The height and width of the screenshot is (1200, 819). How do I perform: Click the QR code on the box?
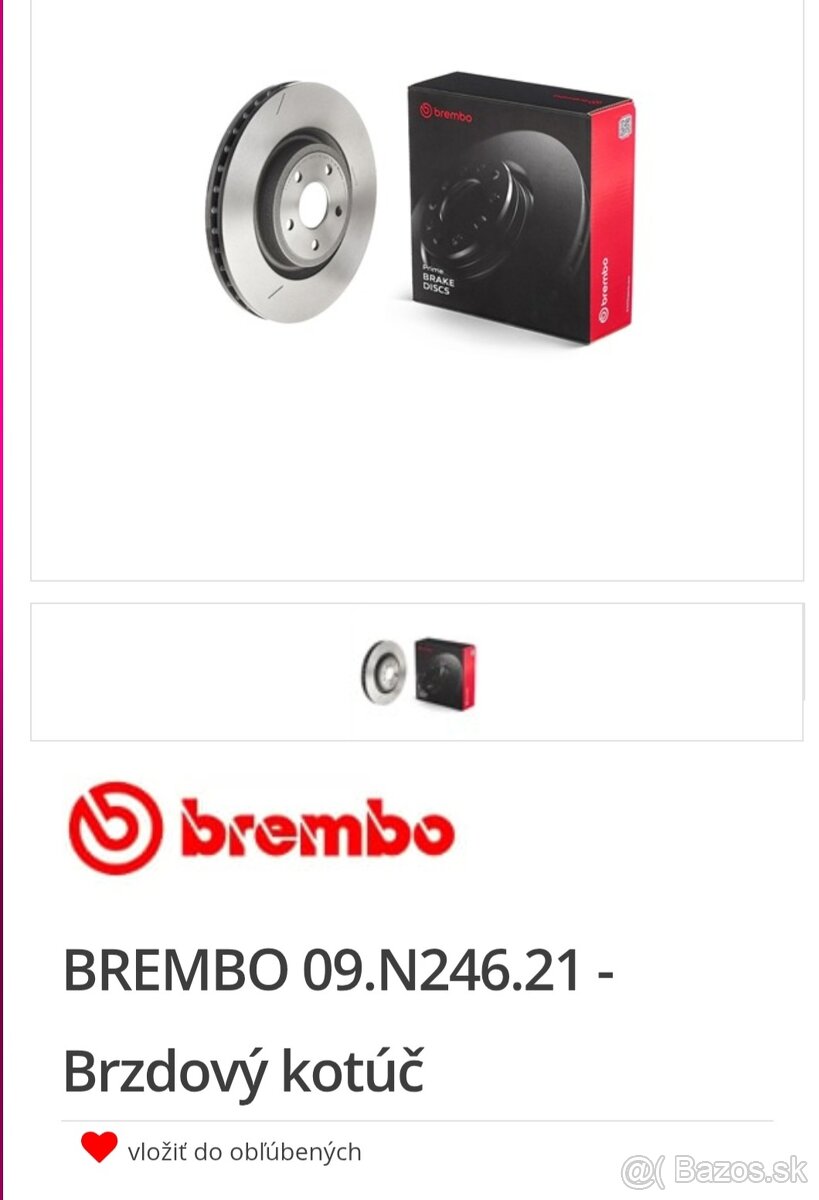coord(625,127)
